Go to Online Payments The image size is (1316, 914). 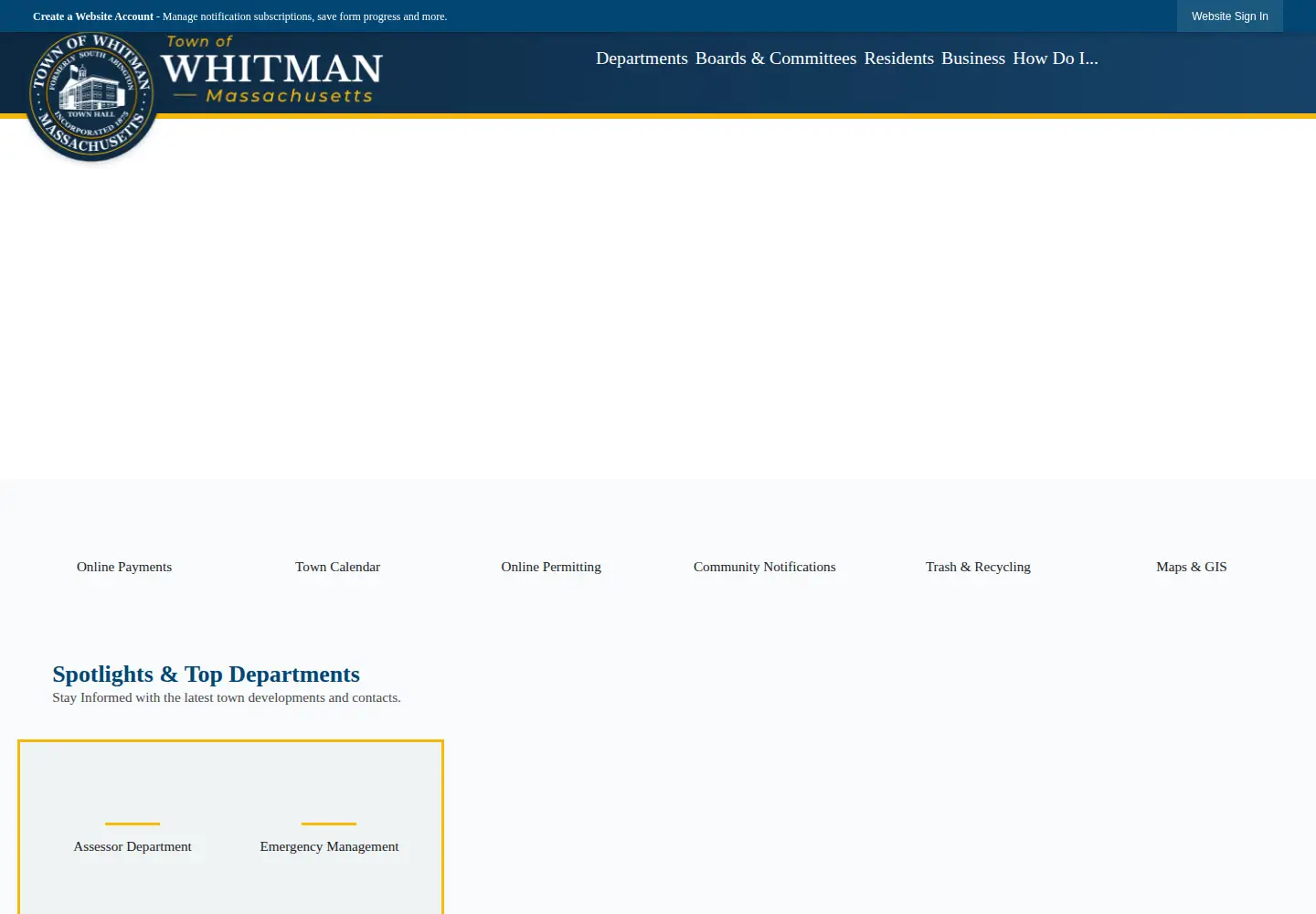tap(124, 567)
